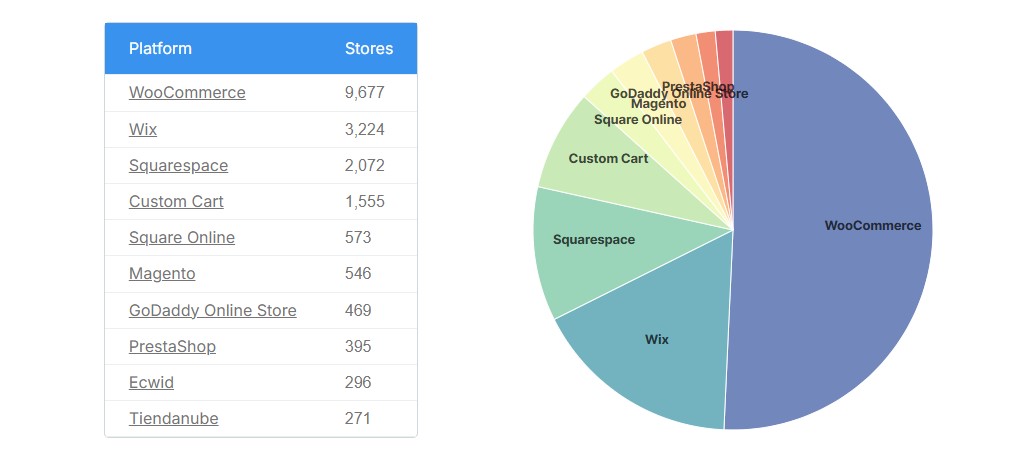Select the 296 stores value
1020x462 pixels.
[x=358, y=382]
